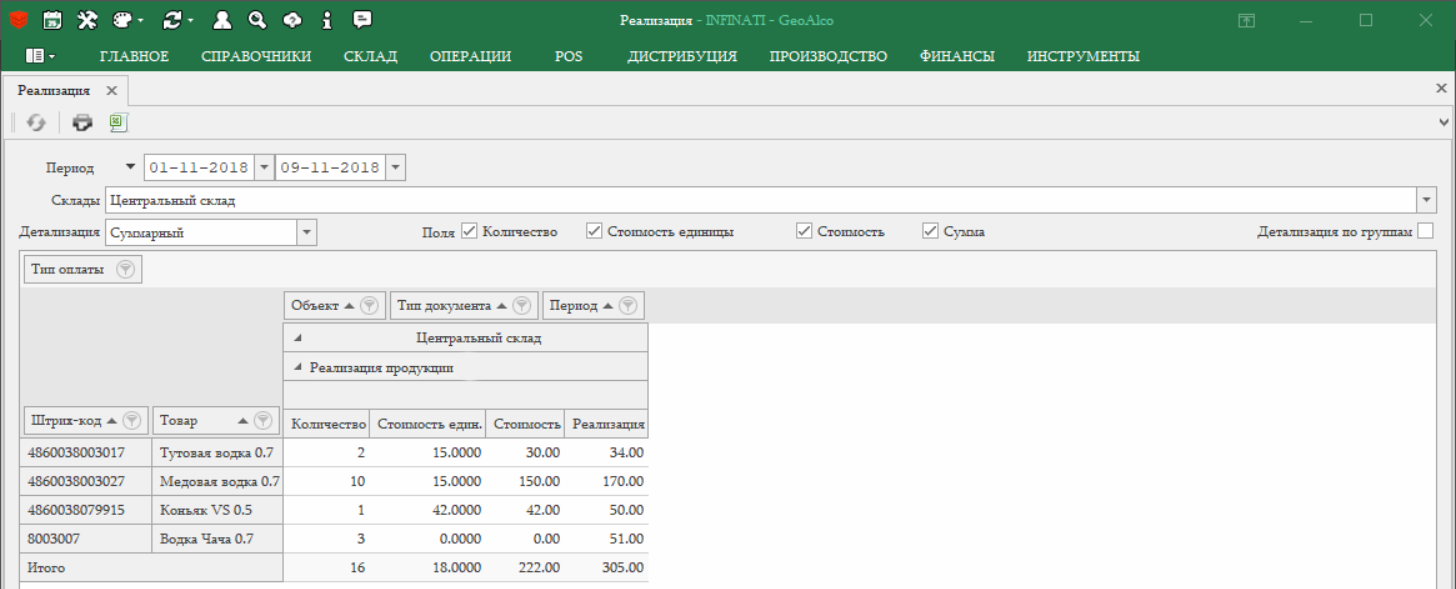
Task: Open the ГЛАВНОЕ menu
Action: tap(135, 56)
